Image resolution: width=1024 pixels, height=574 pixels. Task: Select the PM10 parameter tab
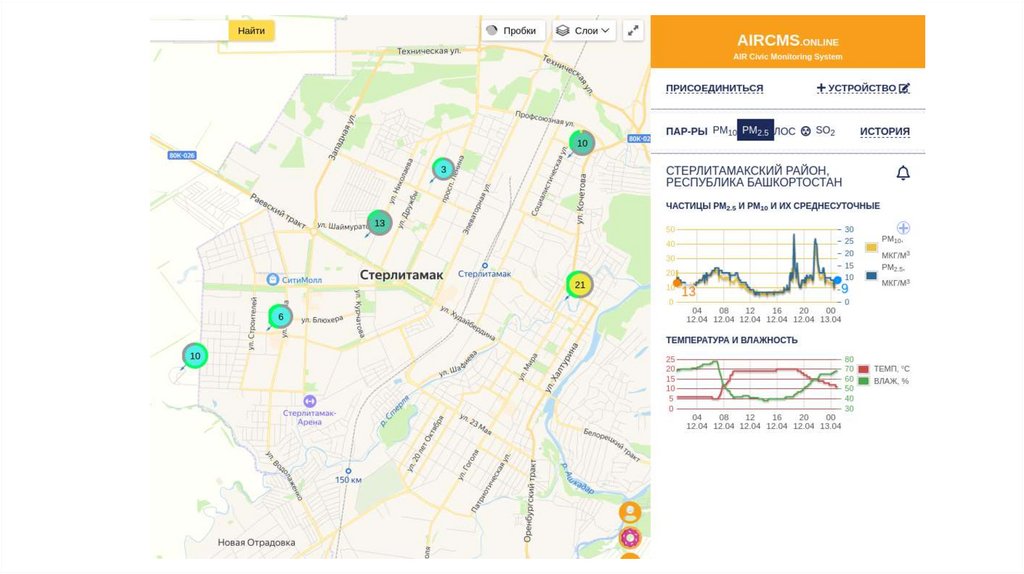[724, 131]
